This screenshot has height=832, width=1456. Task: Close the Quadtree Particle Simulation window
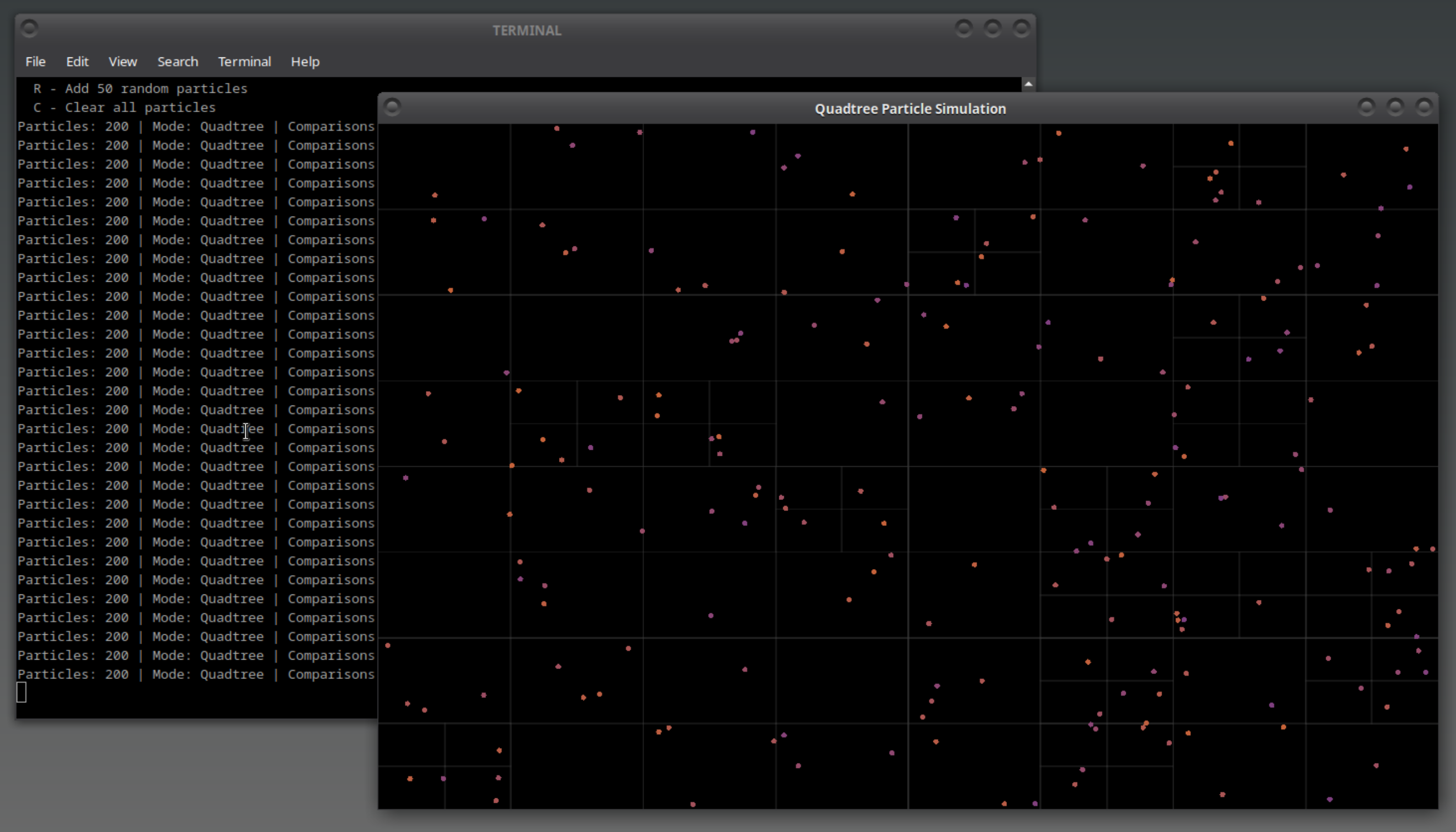(x=1424, y=107)
